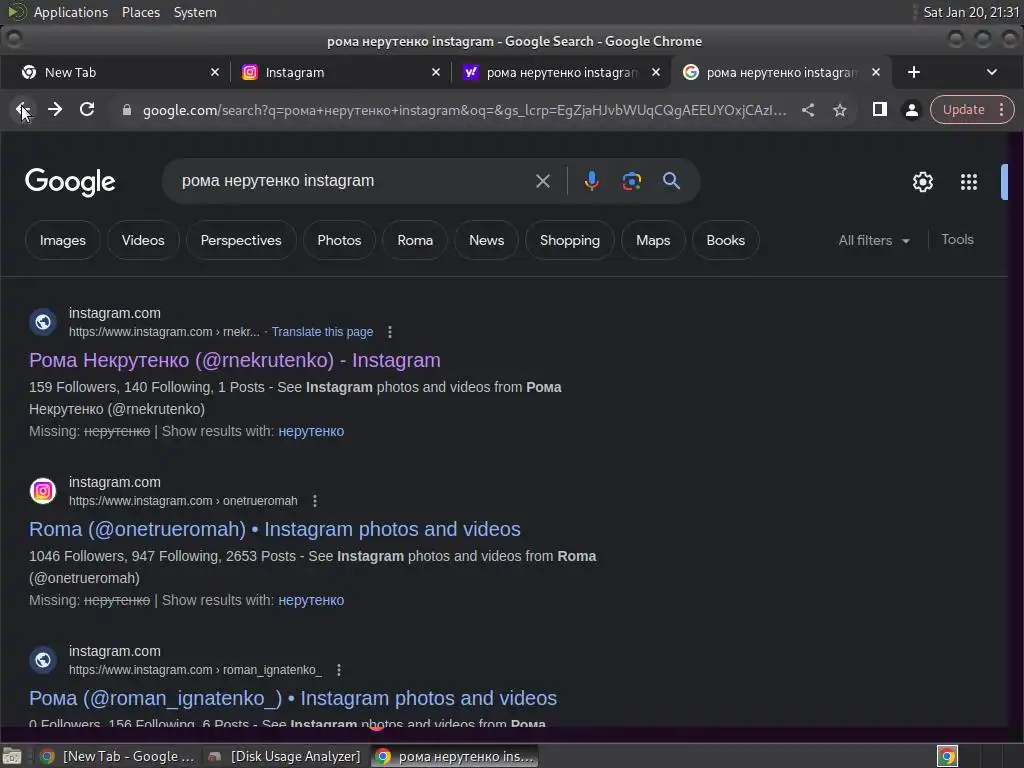Start voice search with microphone icon
This screenshot has height=768, width=1024.
tap(592, 181)
